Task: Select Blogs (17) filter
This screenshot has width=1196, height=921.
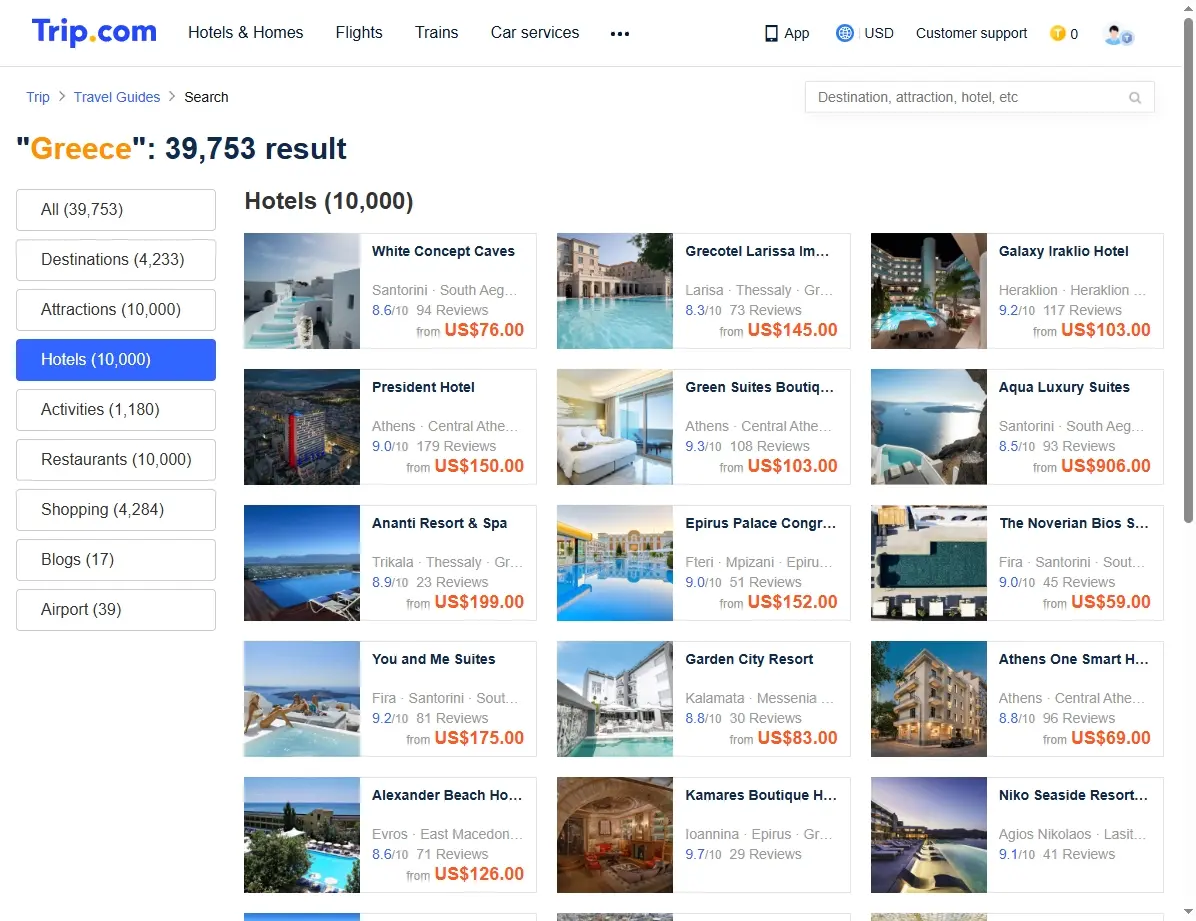Action: 116,560
